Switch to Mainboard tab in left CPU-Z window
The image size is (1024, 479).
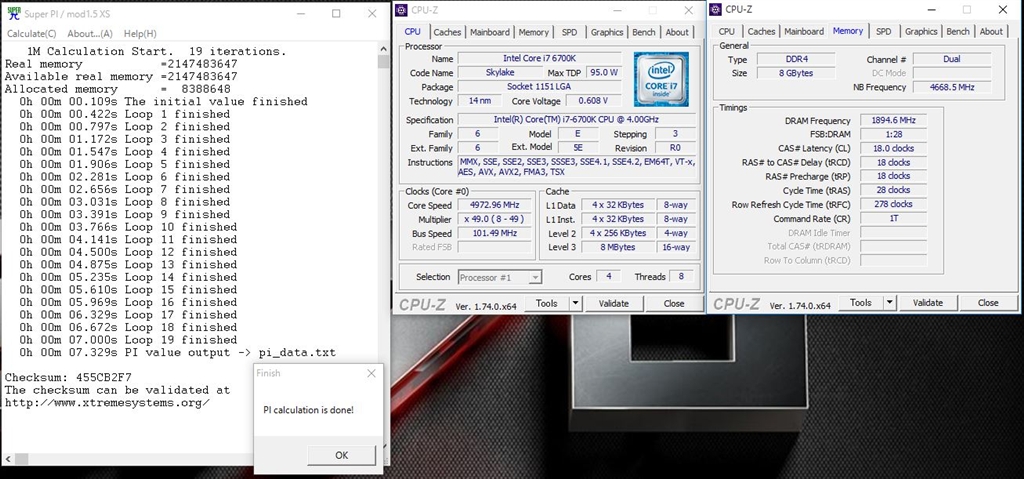tap(490, 32)
